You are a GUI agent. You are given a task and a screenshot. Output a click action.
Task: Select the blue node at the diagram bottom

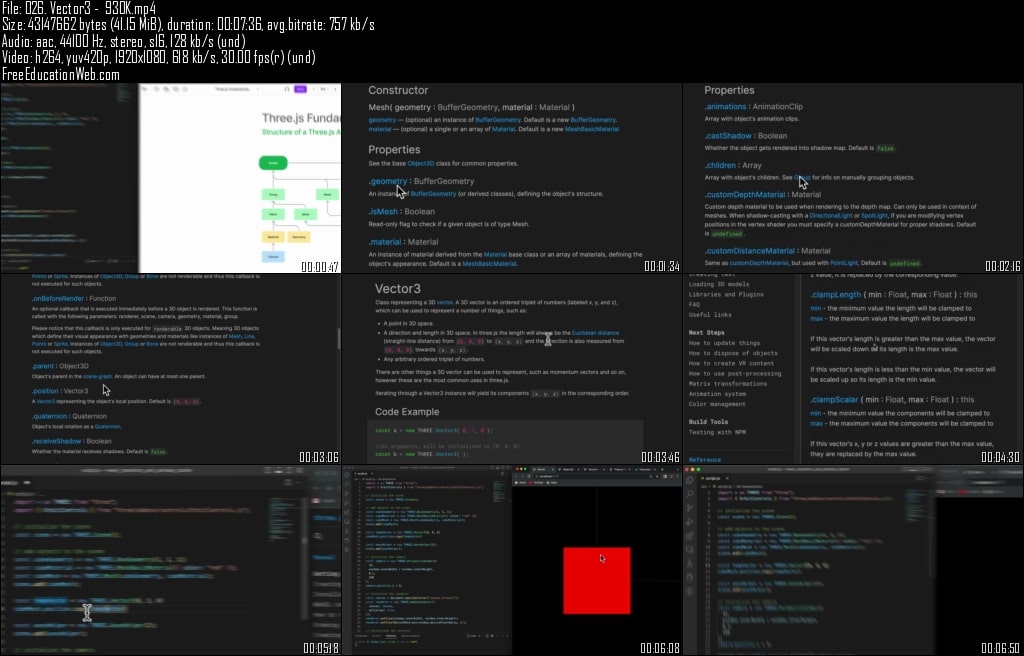(x=273, y=257)
